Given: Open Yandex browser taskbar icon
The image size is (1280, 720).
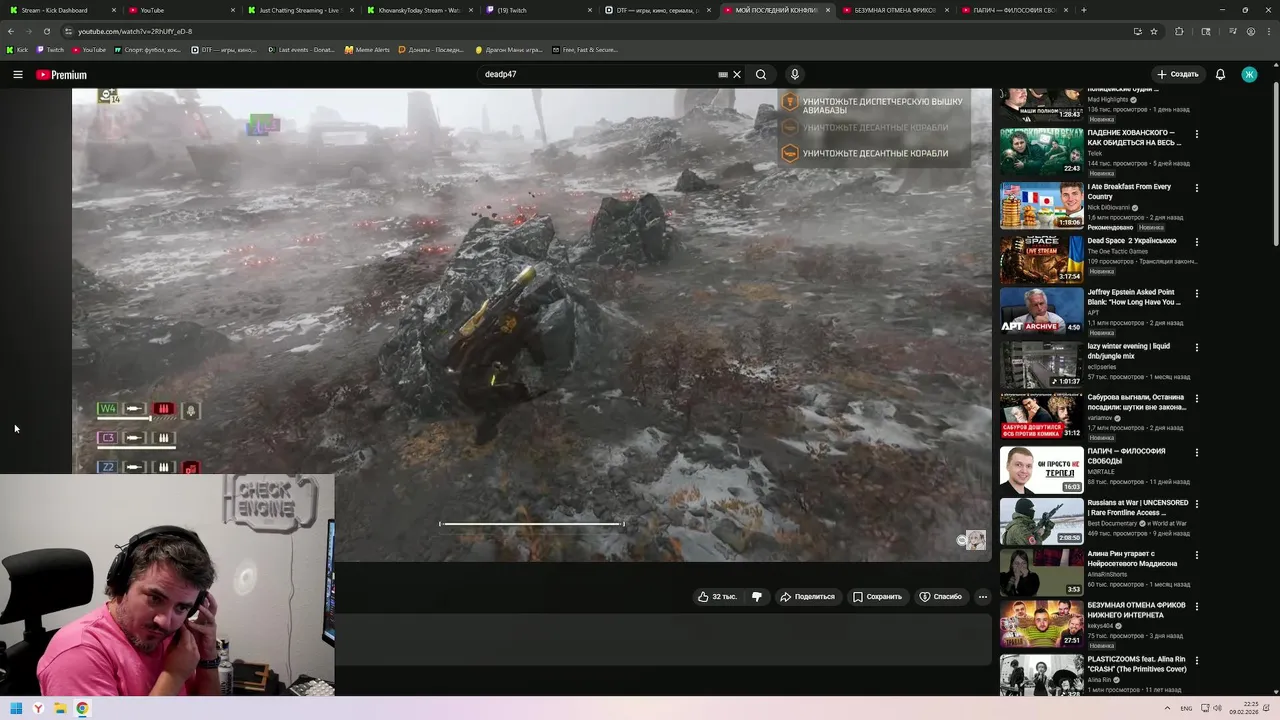Looking at the screenshot, I should coord(38,708).
